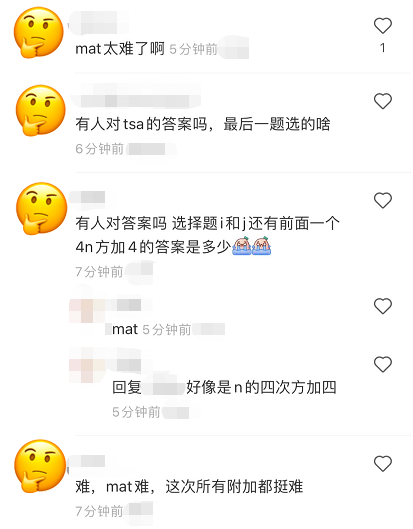The height and width of the screenshot is (529, 413).
Task: Open avatar of "mat太难了啊" commenter
Action: point(39,32)
